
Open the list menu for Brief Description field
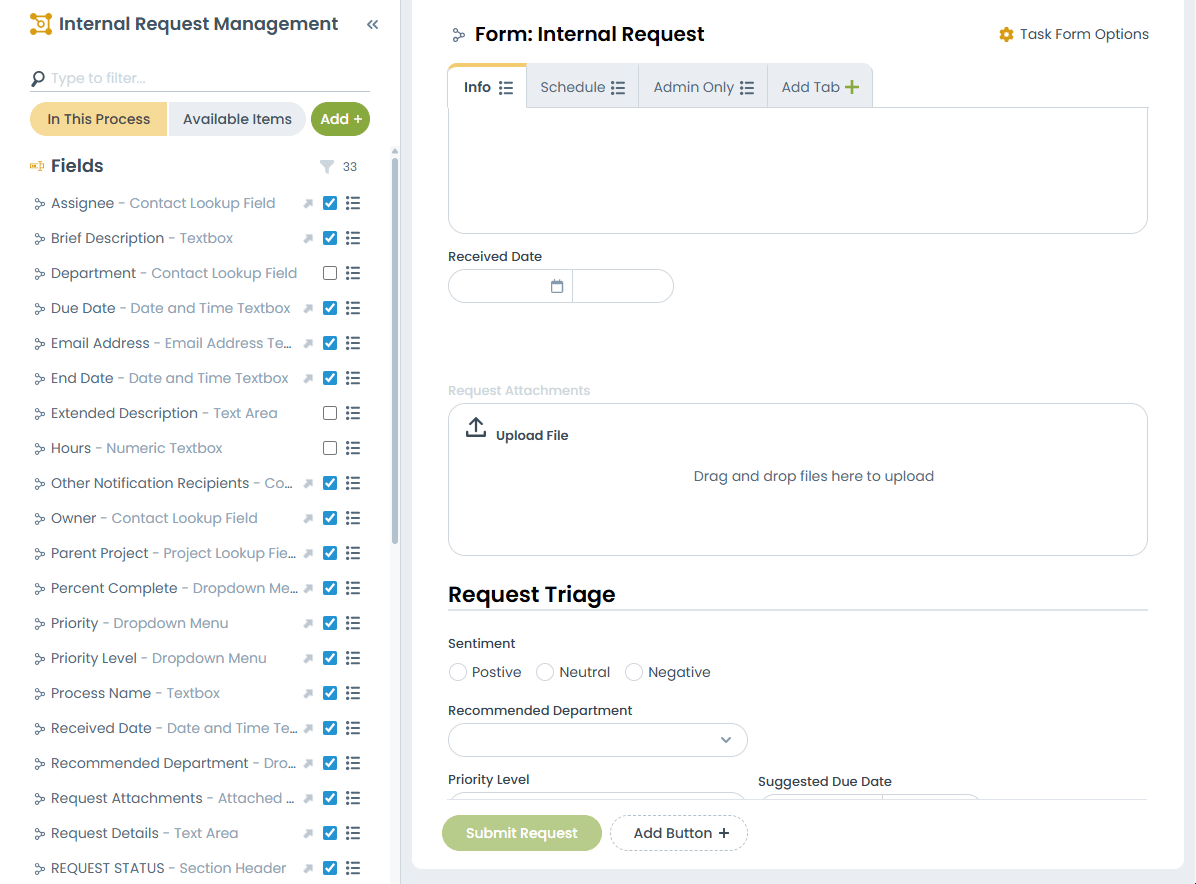pos(352,238)
